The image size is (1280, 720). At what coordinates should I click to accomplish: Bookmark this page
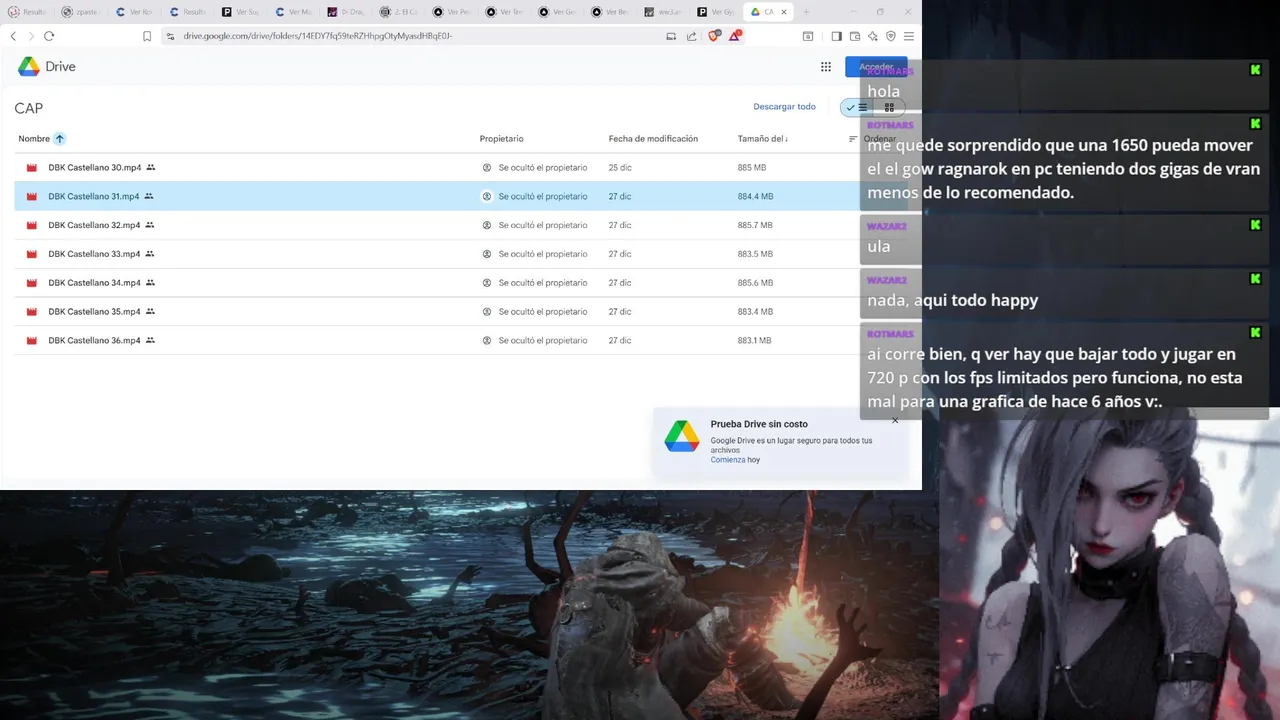coord(147,36)
